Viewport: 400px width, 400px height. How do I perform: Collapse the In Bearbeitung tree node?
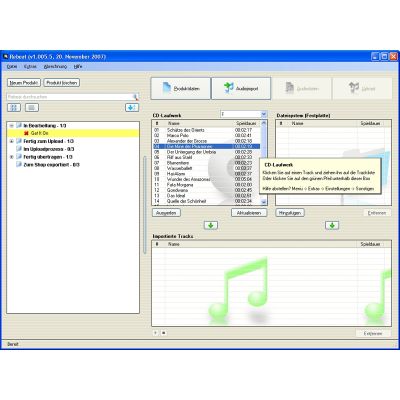(x=12, y=126)
